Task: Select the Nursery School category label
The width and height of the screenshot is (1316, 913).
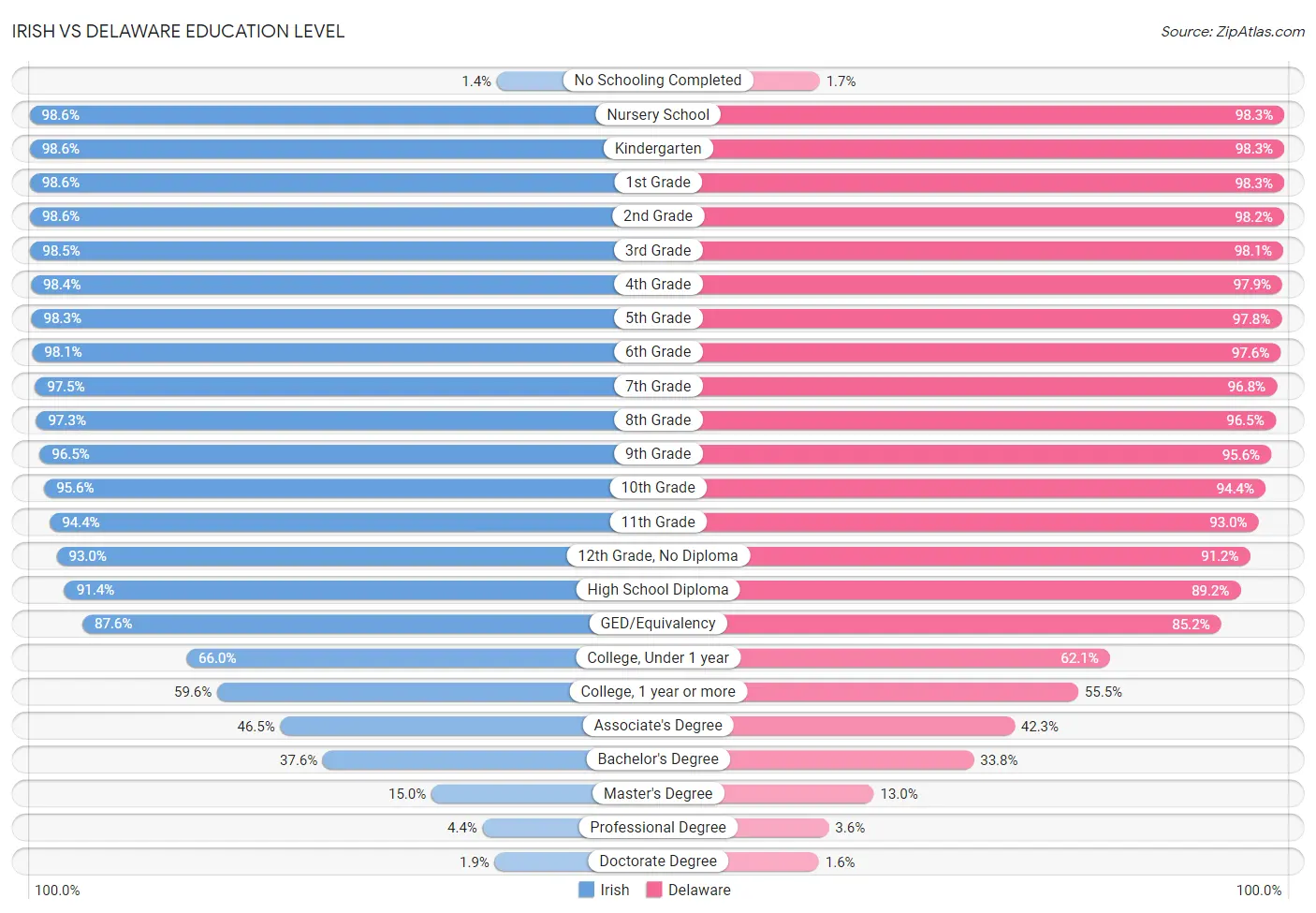Action: tap(658, 114)
